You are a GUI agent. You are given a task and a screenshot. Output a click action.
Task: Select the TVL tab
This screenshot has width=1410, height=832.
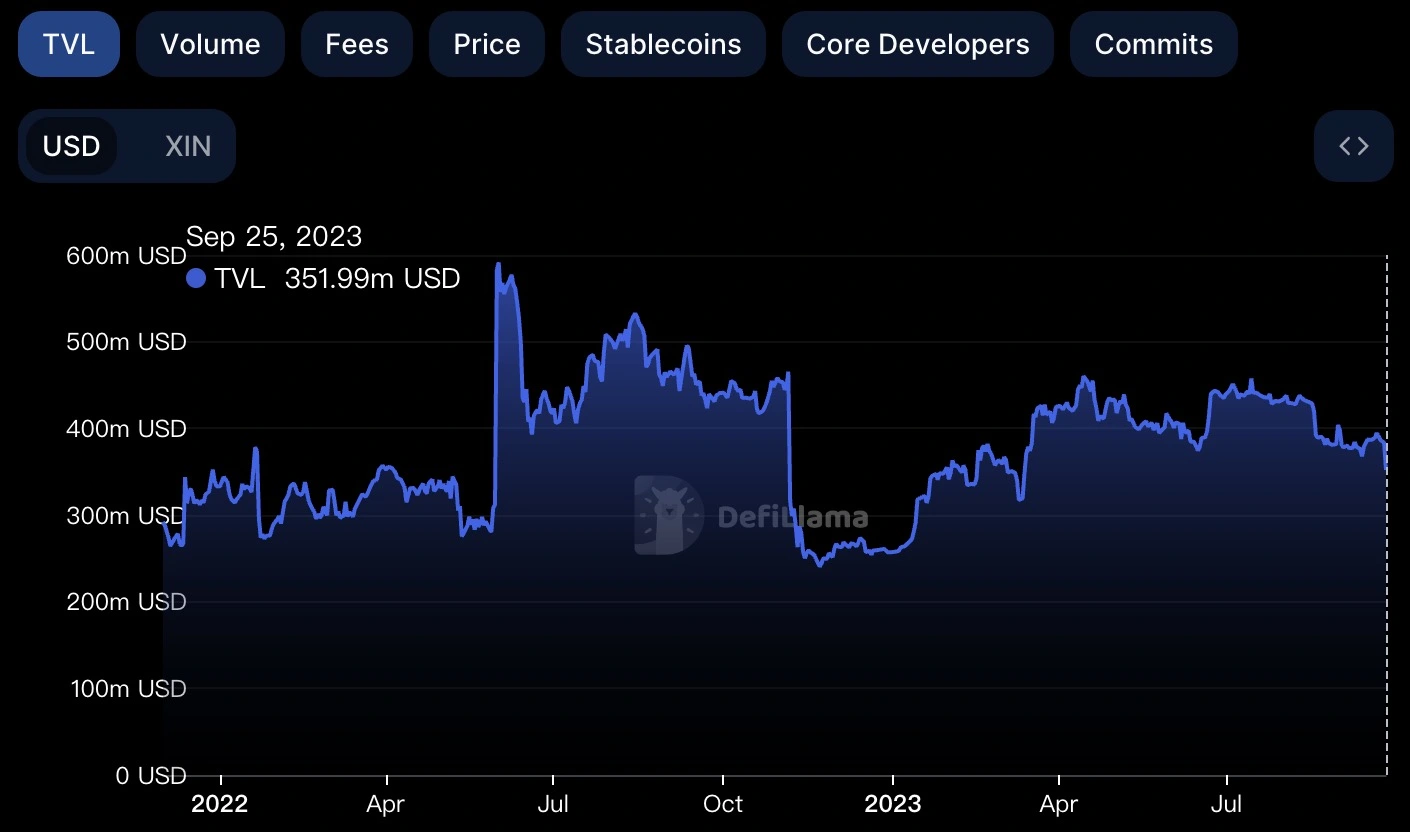click(69, 44)
